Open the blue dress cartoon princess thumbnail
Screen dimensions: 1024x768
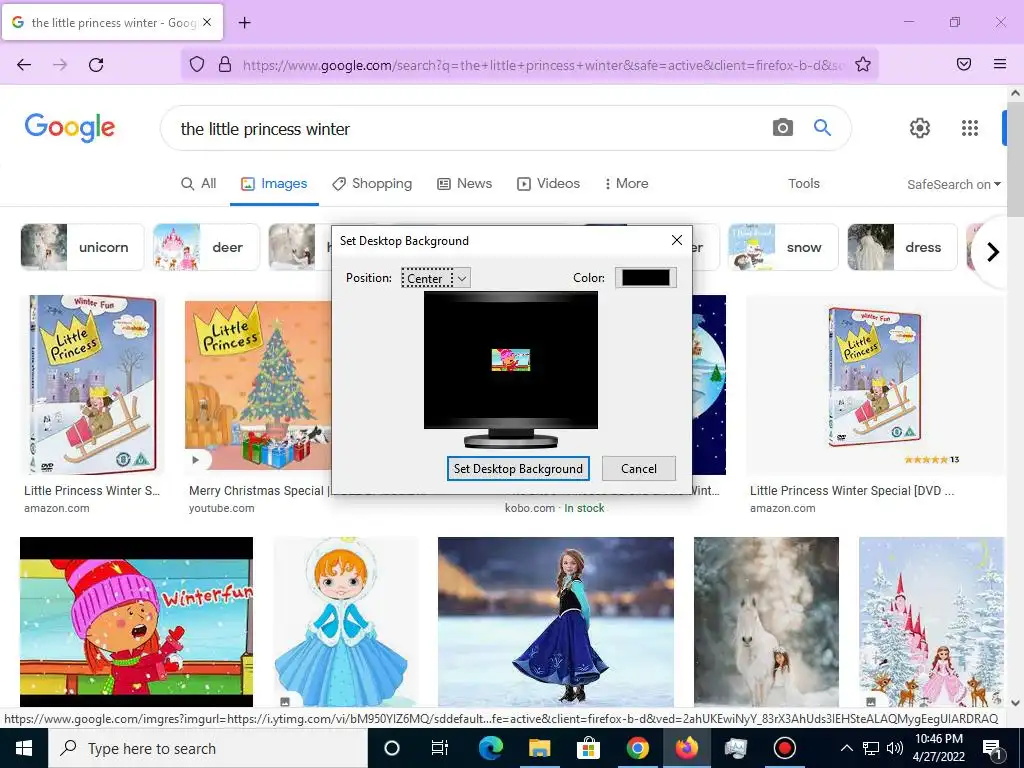[x=345, y=622]
